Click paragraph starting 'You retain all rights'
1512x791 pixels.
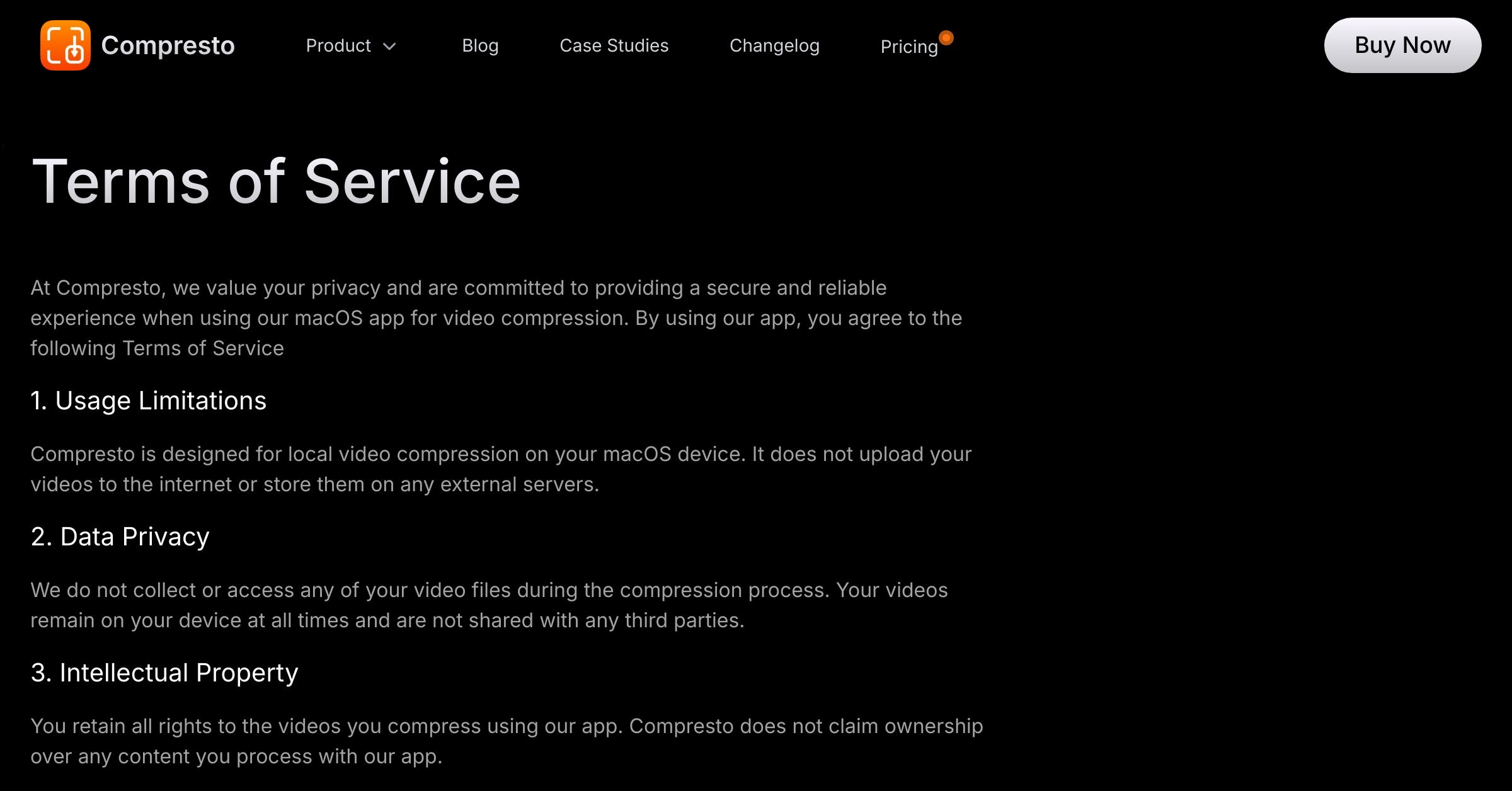pos(507,741)
